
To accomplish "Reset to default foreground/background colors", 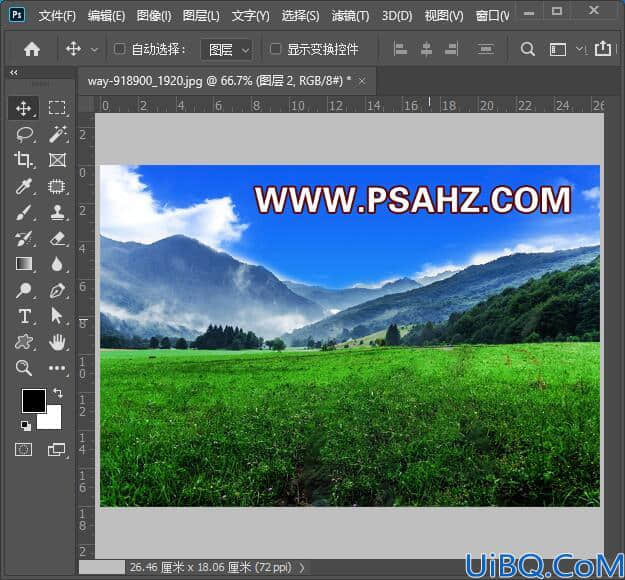I will pyautogui.click(x=26, y=426).
